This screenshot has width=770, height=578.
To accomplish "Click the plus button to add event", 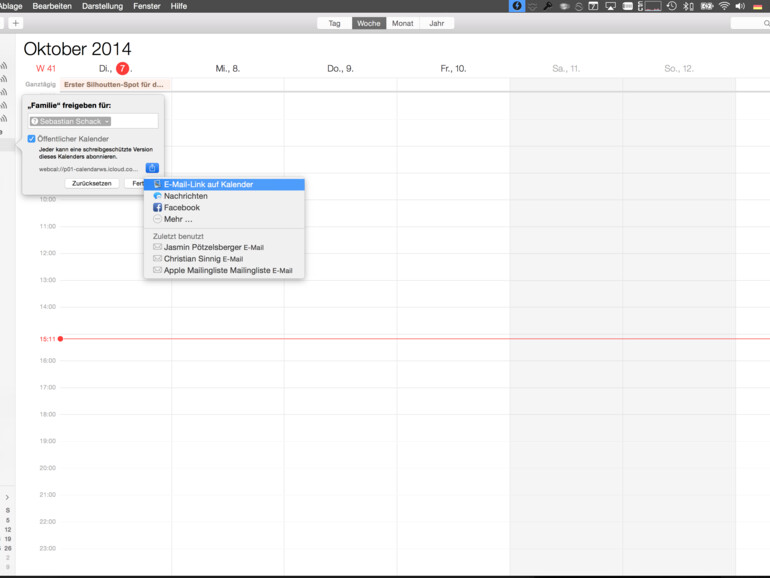I will pos(16,23).
